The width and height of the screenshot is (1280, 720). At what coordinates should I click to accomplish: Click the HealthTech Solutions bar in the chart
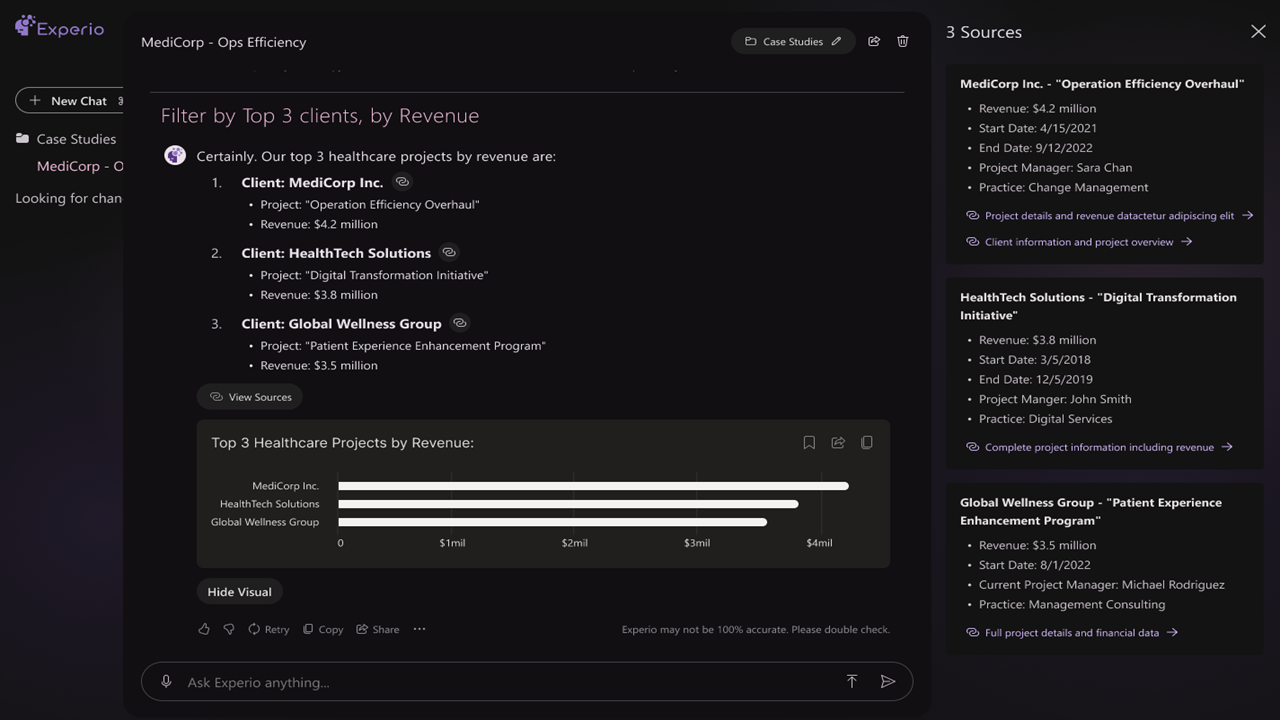point(568,504)
